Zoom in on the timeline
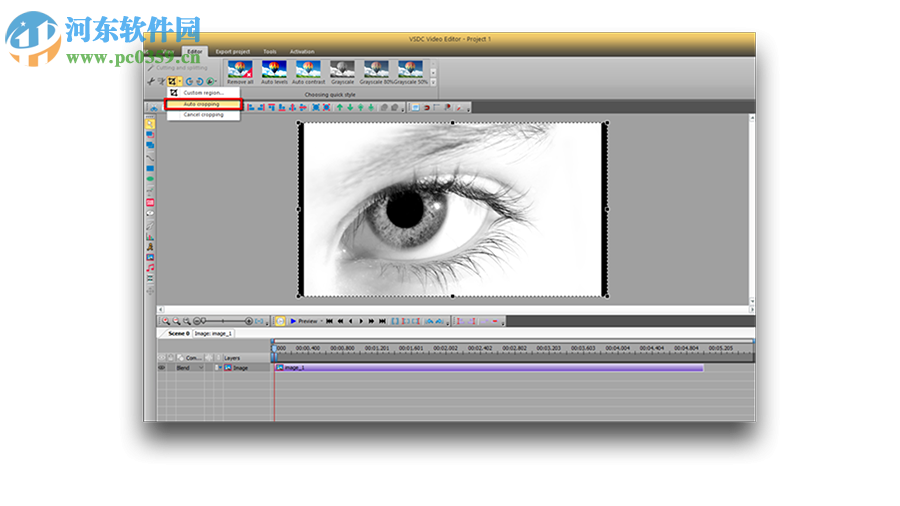This screenshot has height=506, width=900. 166,321
